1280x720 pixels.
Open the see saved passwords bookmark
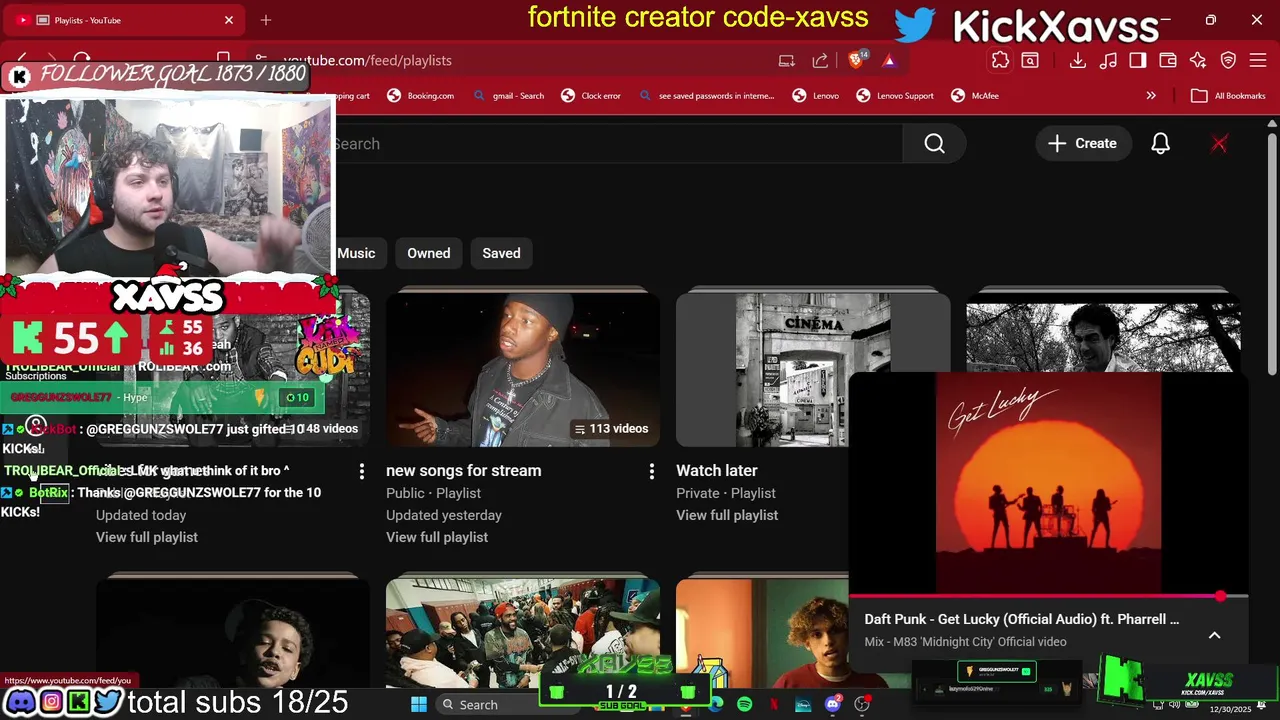click(x=707, y=96)
